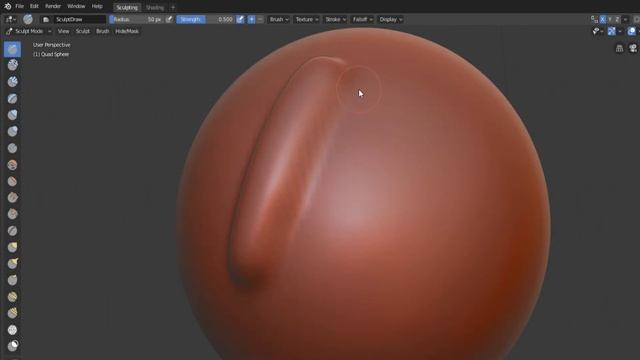The height and width of the screenshot is (360, 640).
Task: Expand the Falloff settings dropdown
Action: (x=362, y=19)
